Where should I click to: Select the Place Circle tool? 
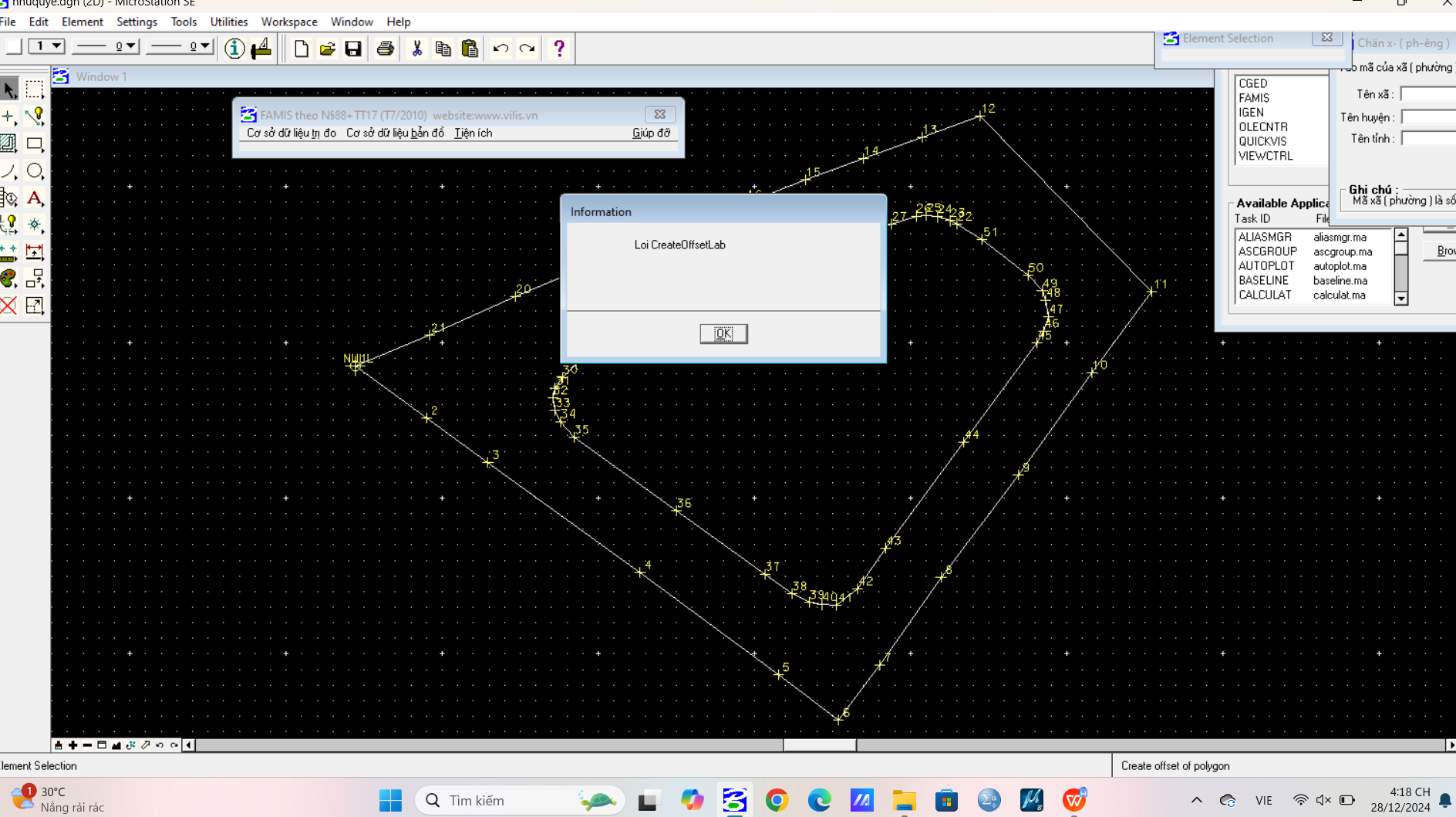35,170
